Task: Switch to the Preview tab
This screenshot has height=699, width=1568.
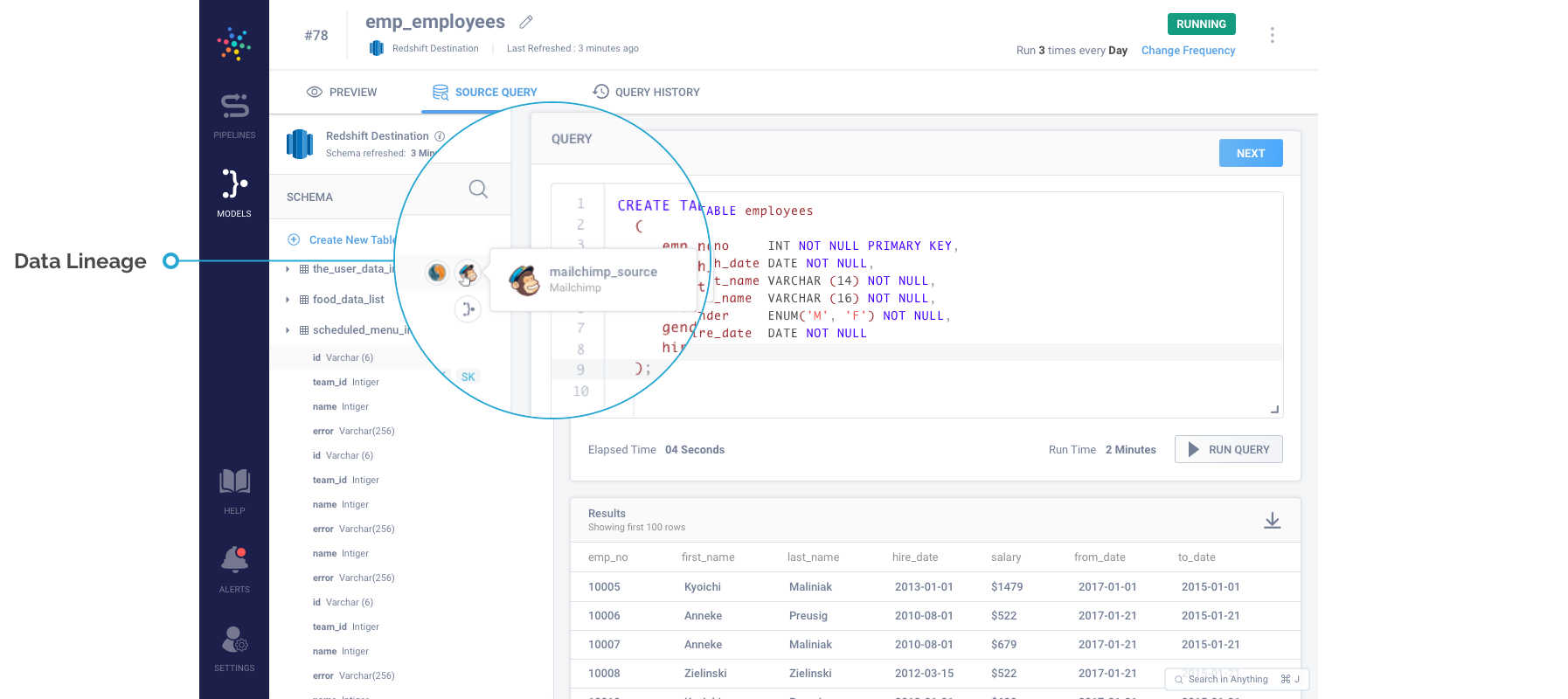Action: (x=342, y=92)
